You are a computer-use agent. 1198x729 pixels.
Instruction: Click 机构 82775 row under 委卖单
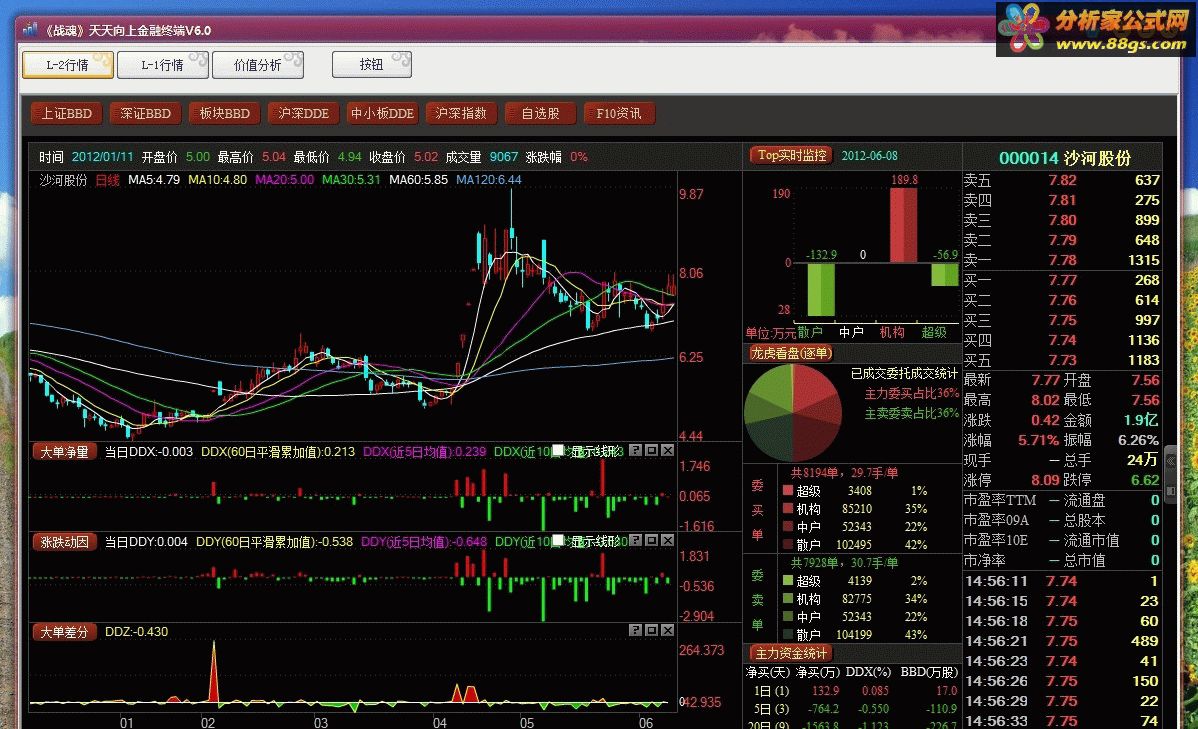[856, 599]
